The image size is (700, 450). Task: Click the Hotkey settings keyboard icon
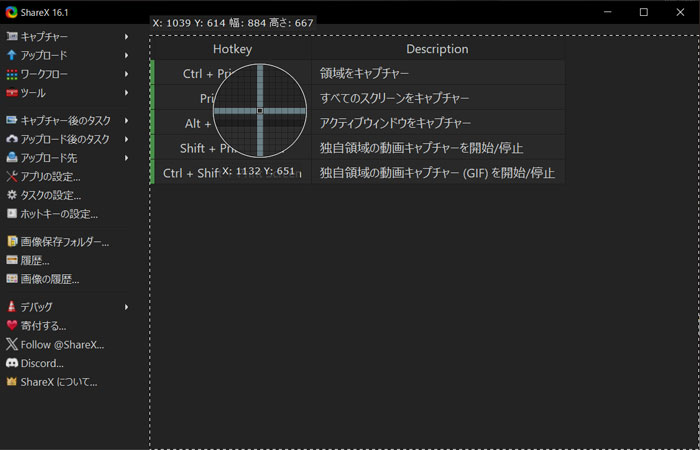pyautogui.click(x=12, y=214)
